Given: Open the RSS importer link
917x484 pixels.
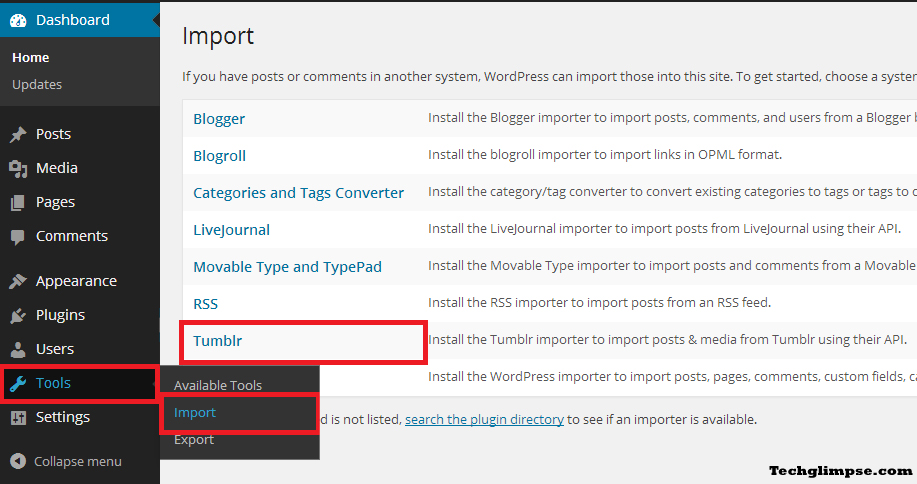Looking at the screenshot, I should pos(205,304).
